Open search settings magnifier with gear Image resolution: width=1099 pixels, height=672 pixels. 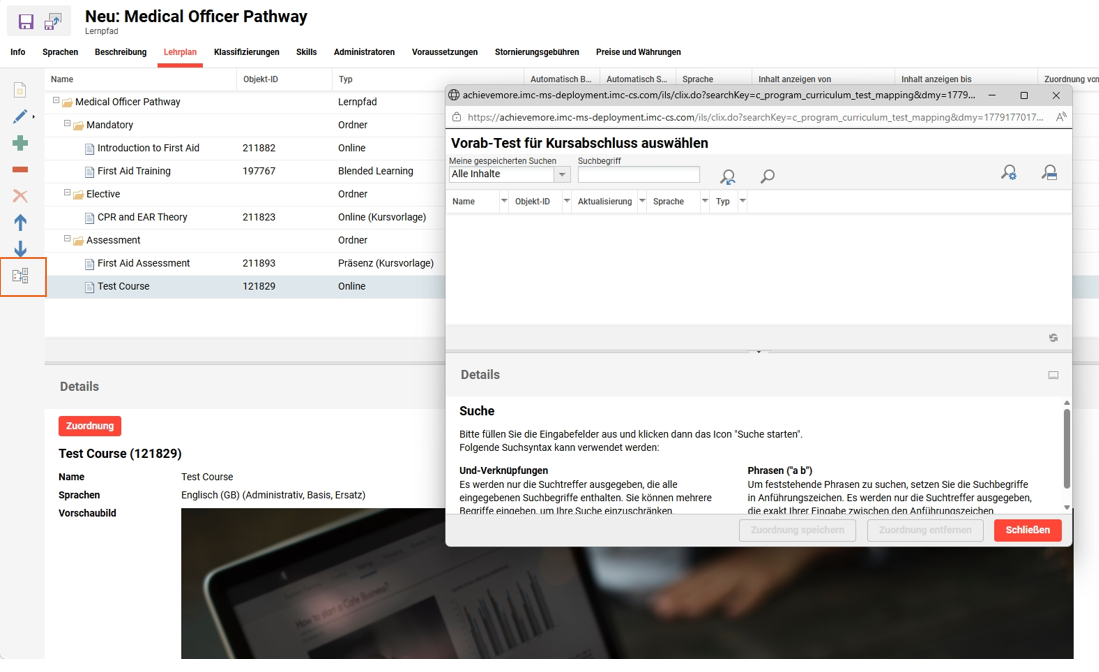(1009, 172)
